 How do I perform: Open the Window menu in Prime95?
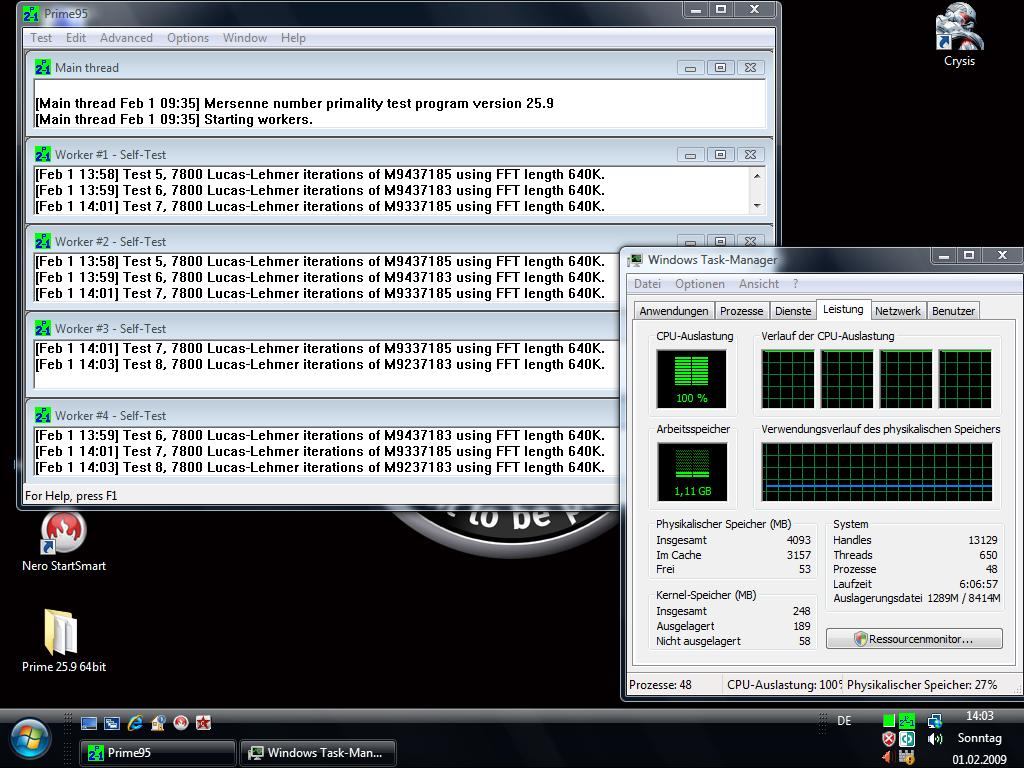[x=245, y=38]
